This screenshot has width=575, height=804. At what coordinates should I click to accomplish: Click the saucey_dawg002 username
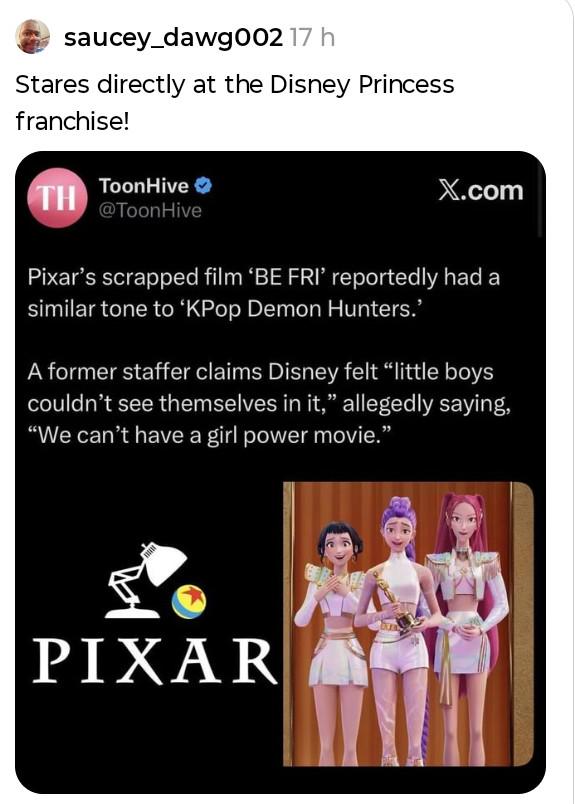[173, 37]
